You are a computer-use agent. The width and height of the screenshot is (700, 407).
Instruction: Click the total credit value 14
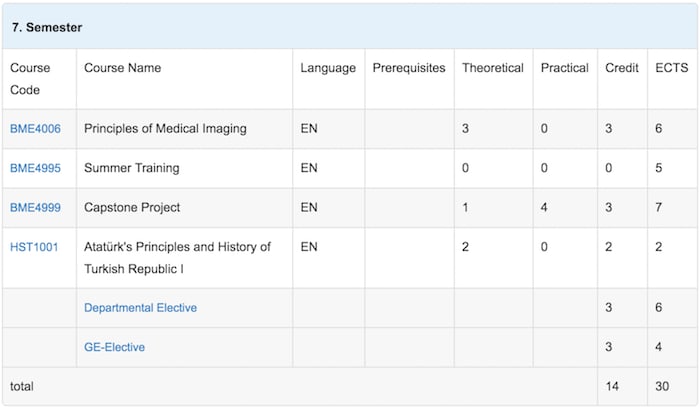tap(612, 386)
